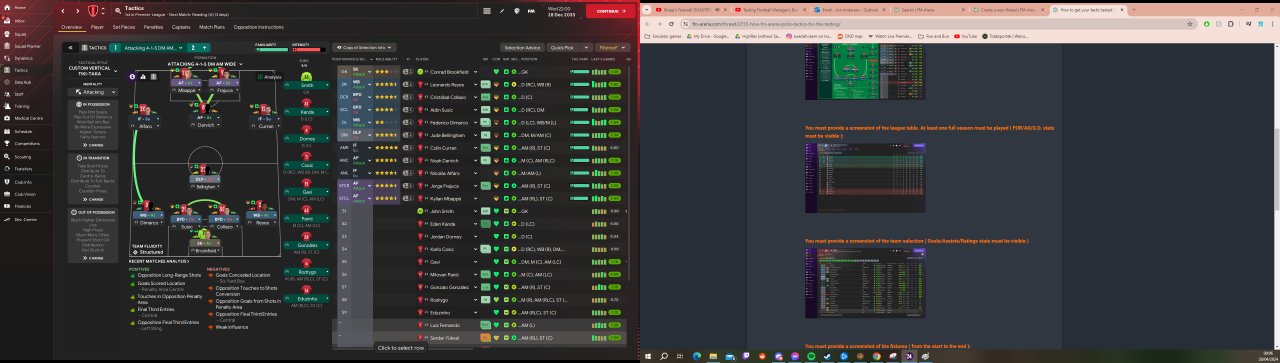This screenshot has height=363, width=1280.
Task: Open Staff in the sidebar
Action: 19,94
